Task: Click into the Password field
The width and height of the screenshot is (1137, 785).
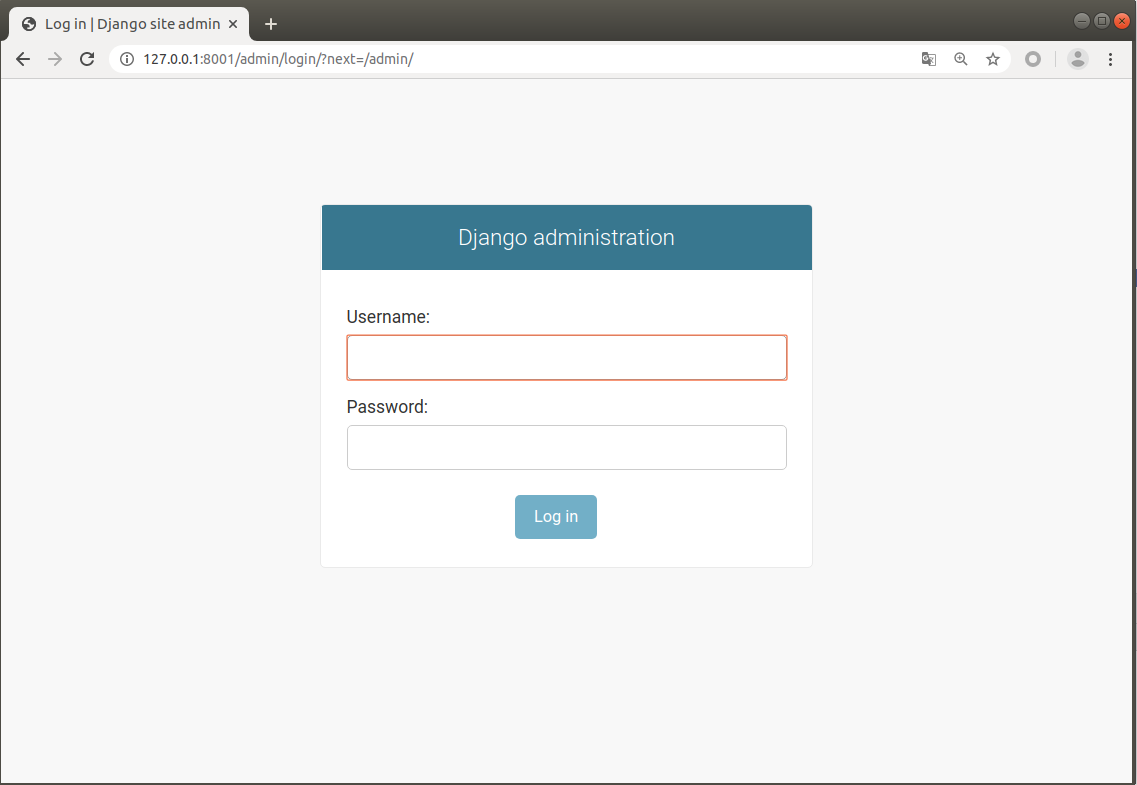Action: click(566, 447)
